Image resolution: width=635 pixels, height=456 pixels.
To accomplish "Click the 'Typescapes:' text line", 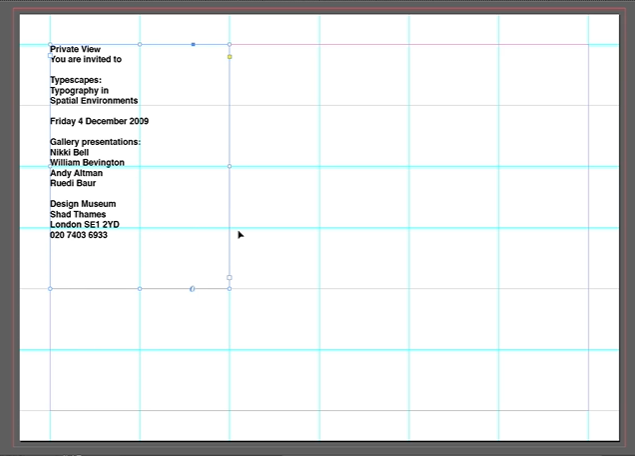I will (x=76, y=80).
